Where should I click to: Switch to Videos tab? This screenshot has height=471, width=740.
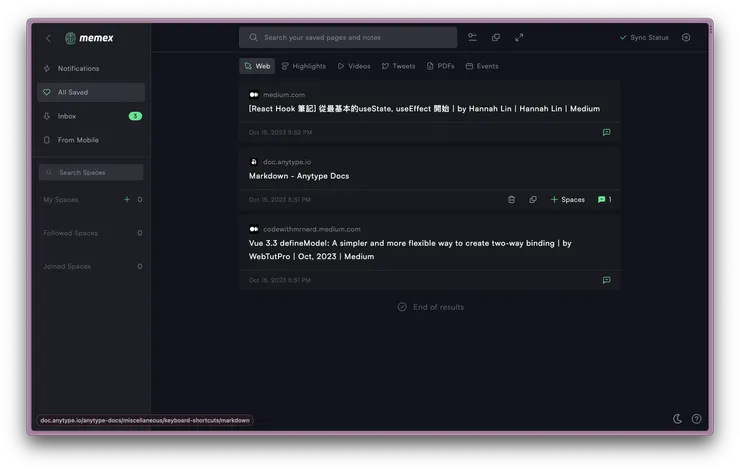pos(354,66)
